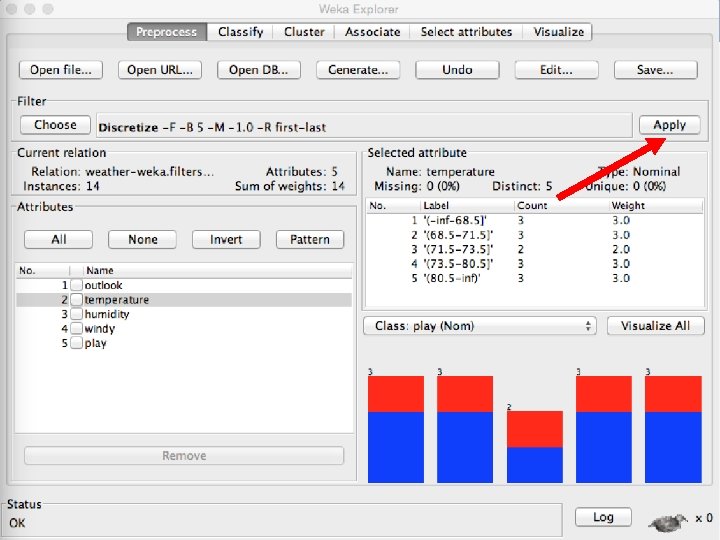Click the Pattern button
Screen dimensions: 720x540
point(310,240)
